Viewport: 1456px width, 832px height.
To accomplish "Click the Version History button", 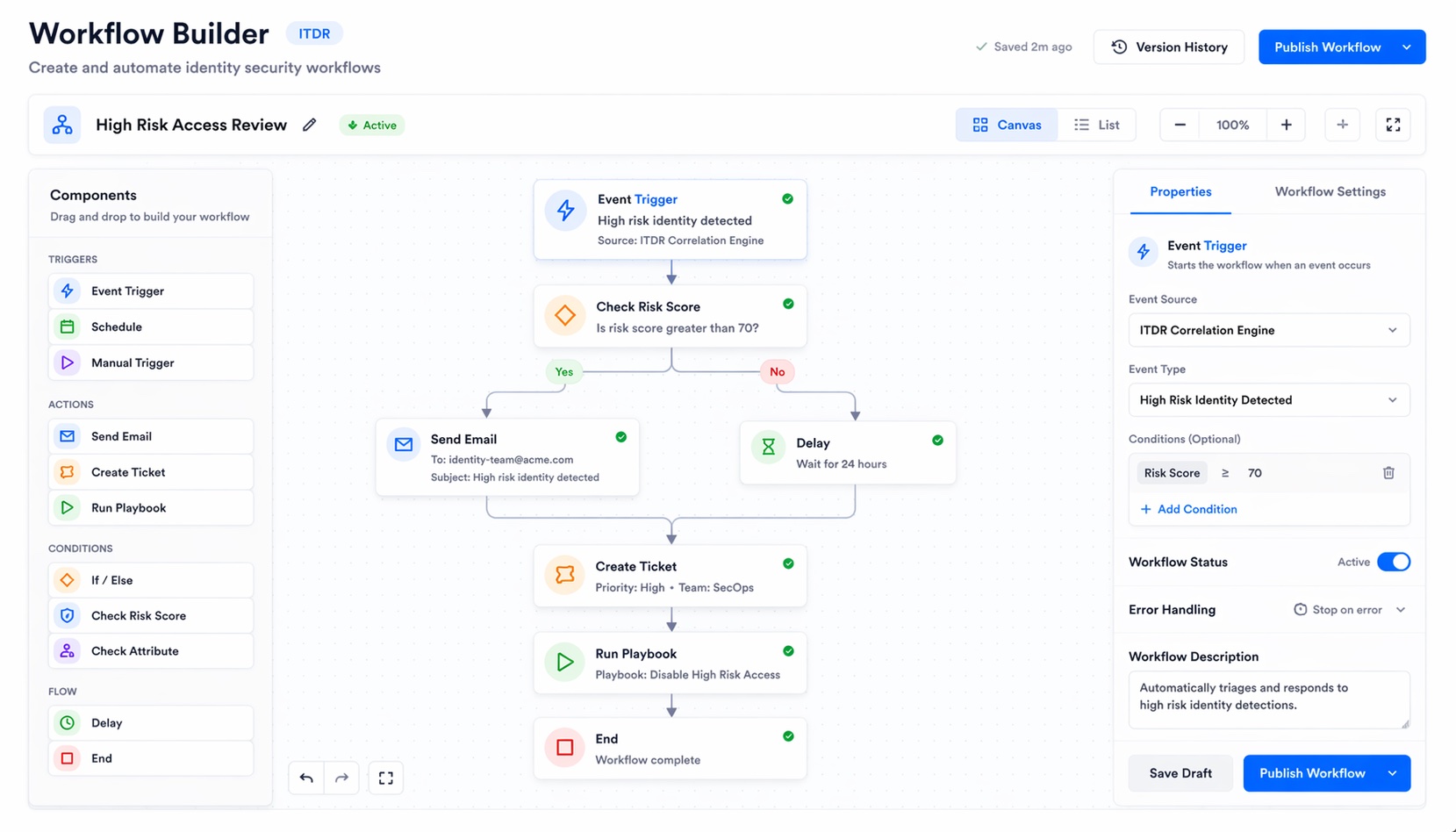I will point(1168,47).
